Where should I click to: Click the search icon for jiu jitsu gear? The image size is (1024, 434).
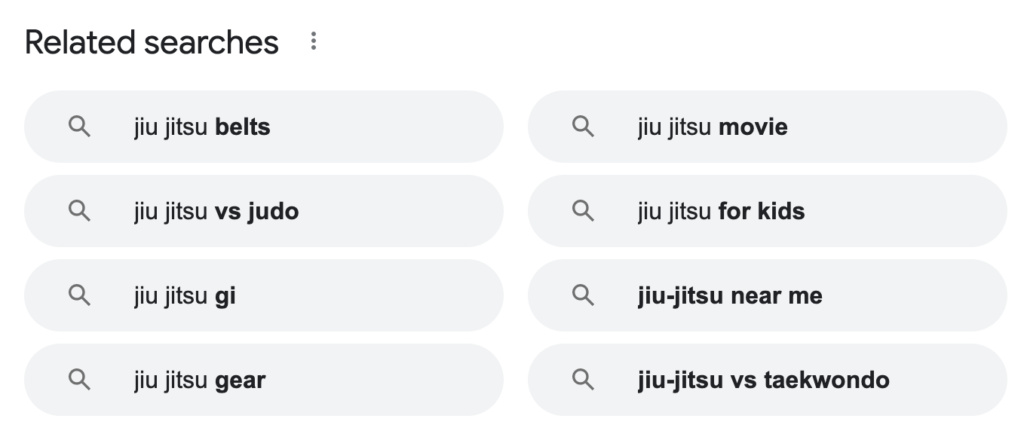80,379
